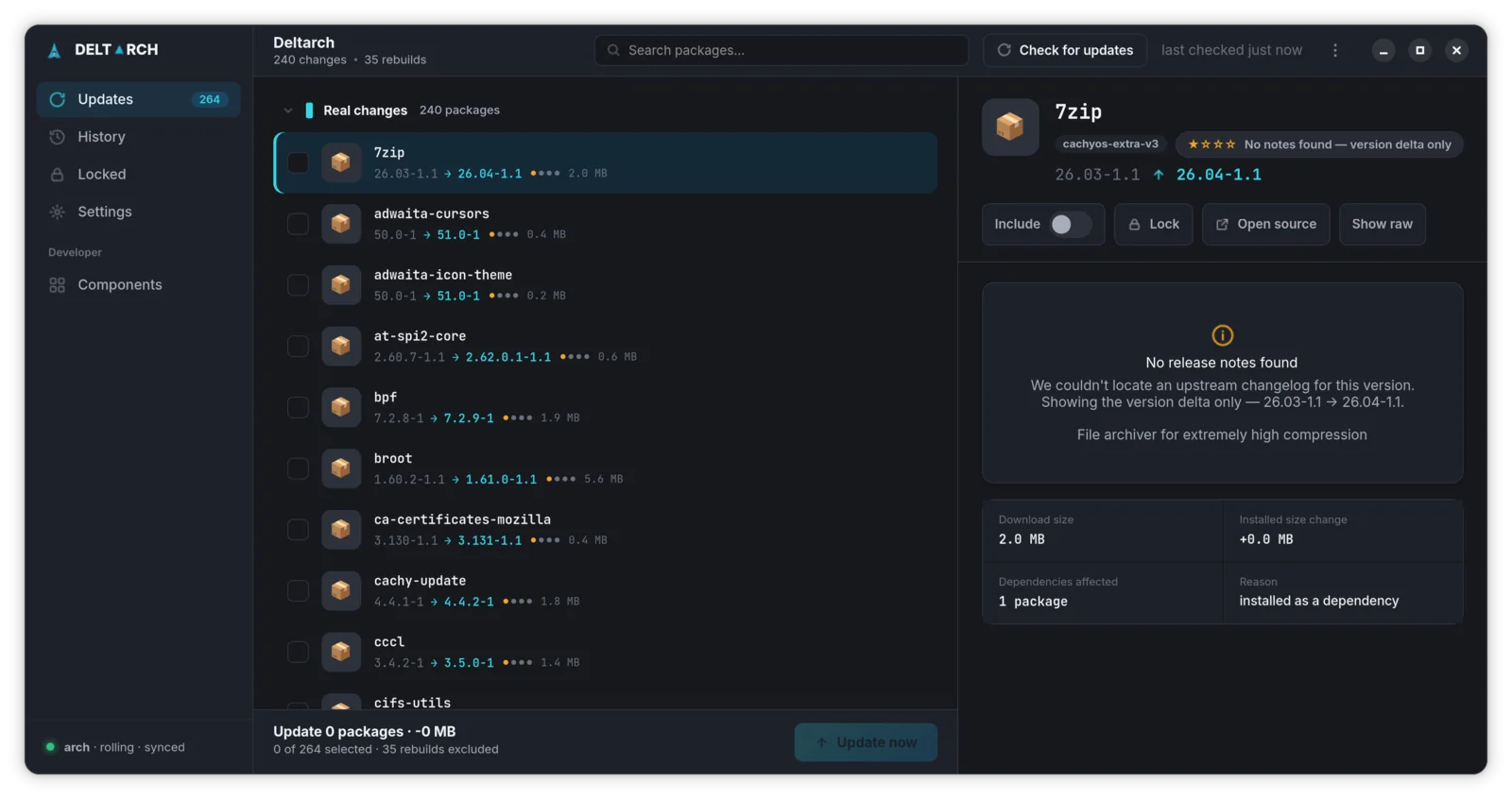The height and width of the screenshot is (799, 1512).
Task: Check the cachy-update checkbox
Action: pos(298,591)
